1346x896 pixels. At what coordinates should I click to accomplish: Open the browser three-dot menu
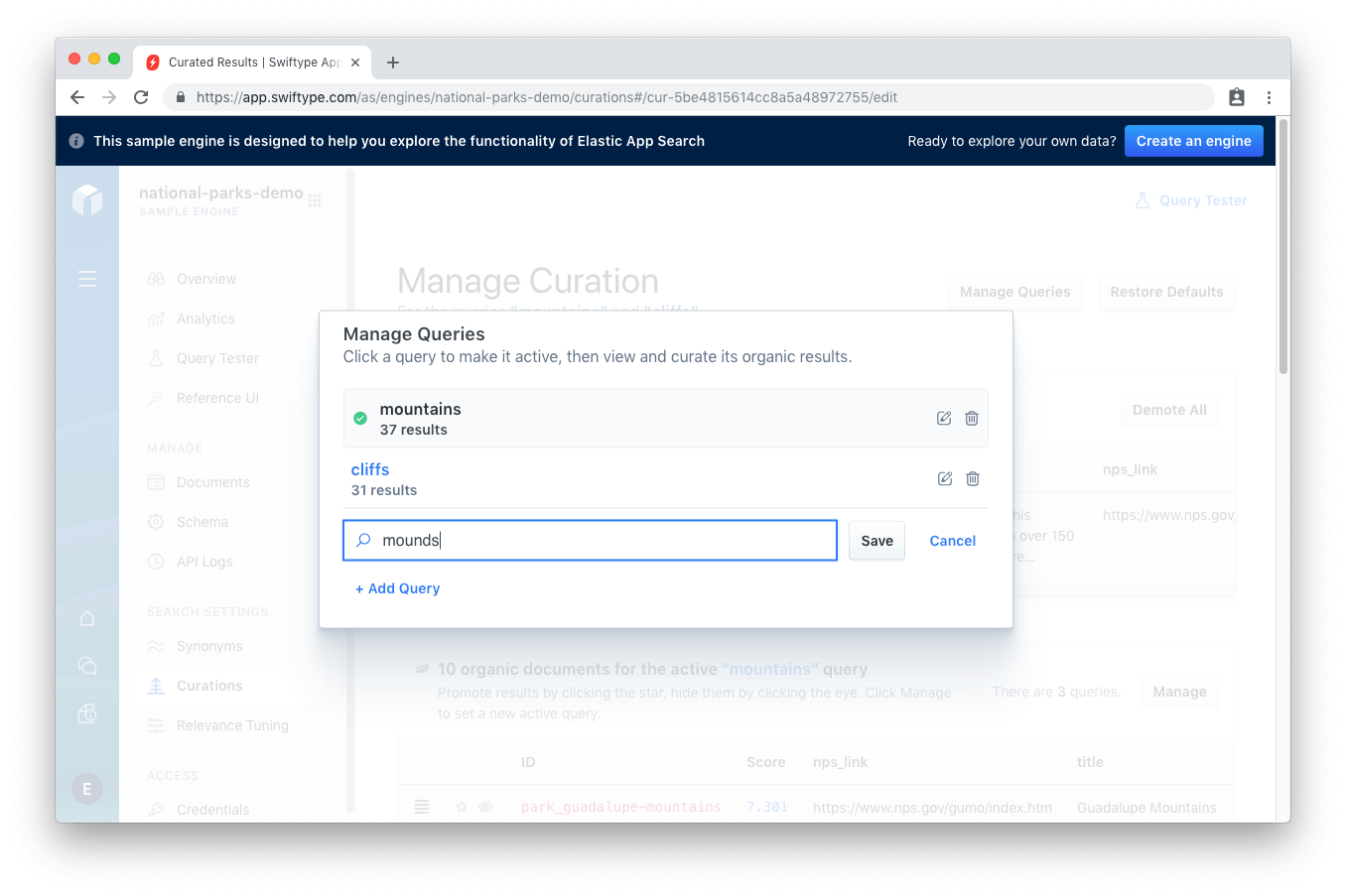[x=1269, y=97]
